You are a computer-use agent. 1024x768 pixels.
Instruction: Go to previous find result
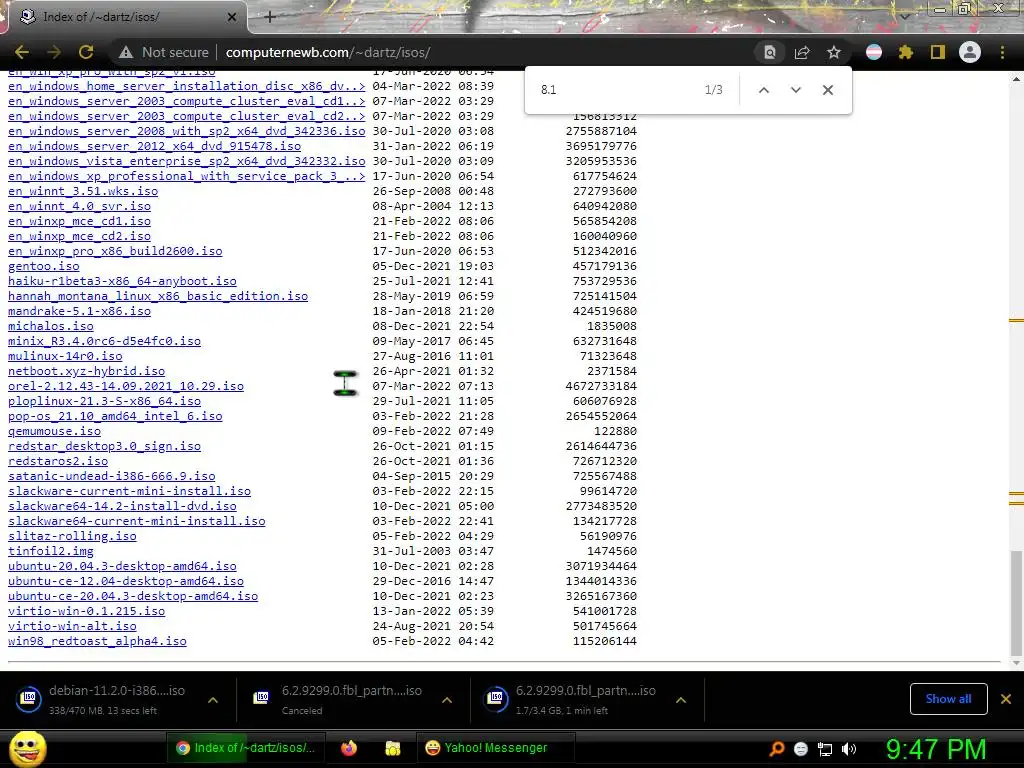[763, 90]
